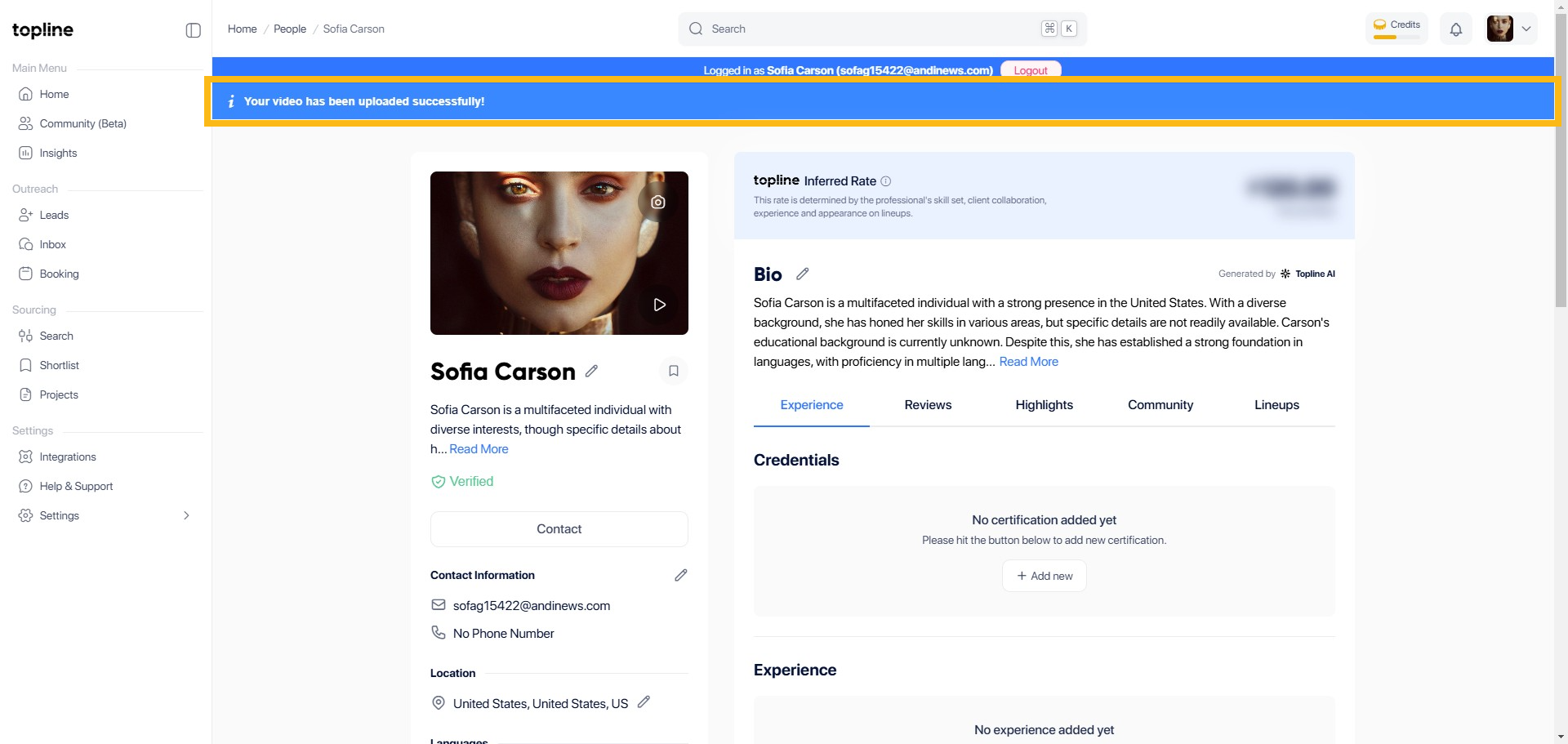Expand the Settings submenu chevron
Image resolution: width=1568 pixels, height=744 pixels.
[186, 515]
